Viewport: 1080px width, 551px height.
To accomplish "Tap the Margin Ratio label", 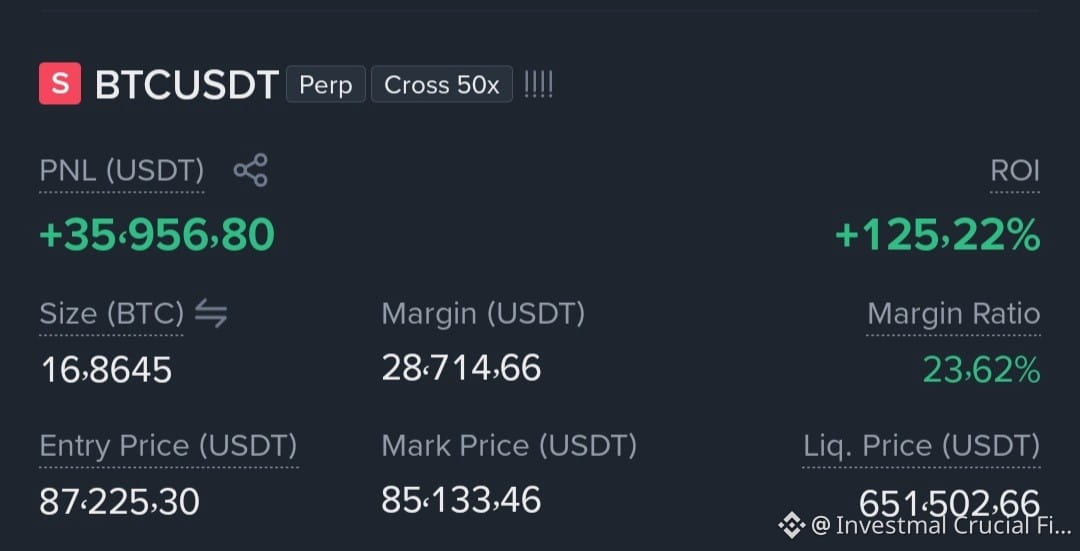I will click(x=953, y=313).
